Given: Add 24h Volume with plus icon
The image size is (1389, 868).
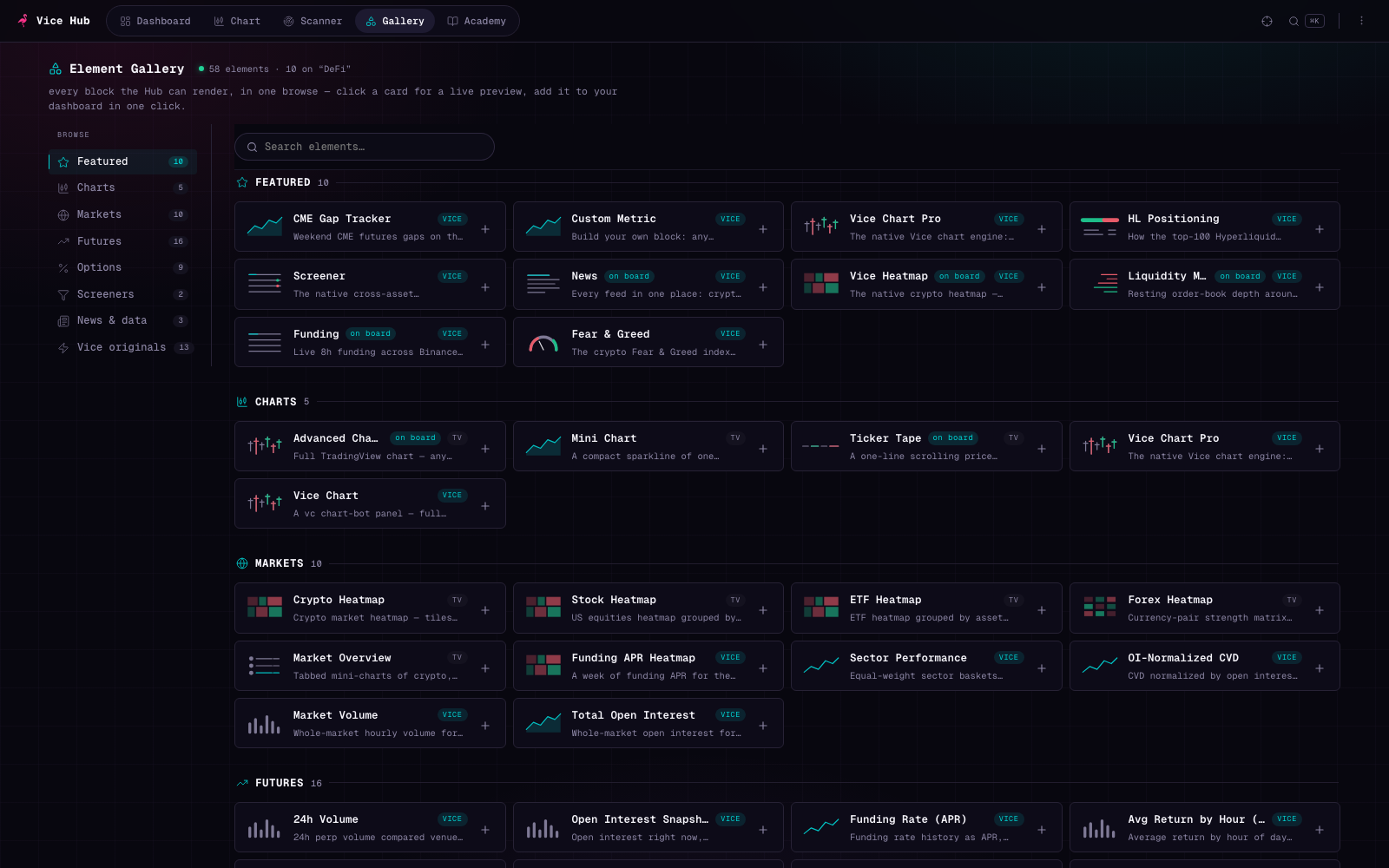Looking at the screenshot, I should [x=485, y=830].
